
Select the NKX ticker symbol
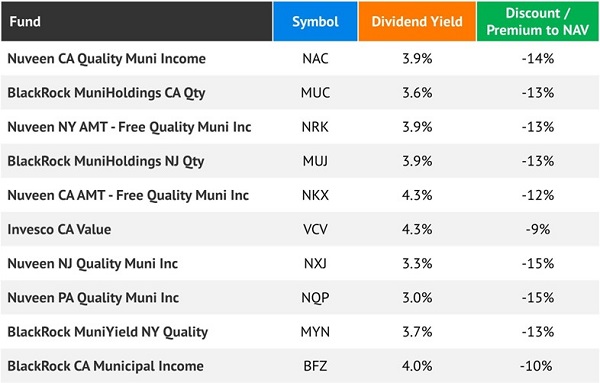pos(315,195)
